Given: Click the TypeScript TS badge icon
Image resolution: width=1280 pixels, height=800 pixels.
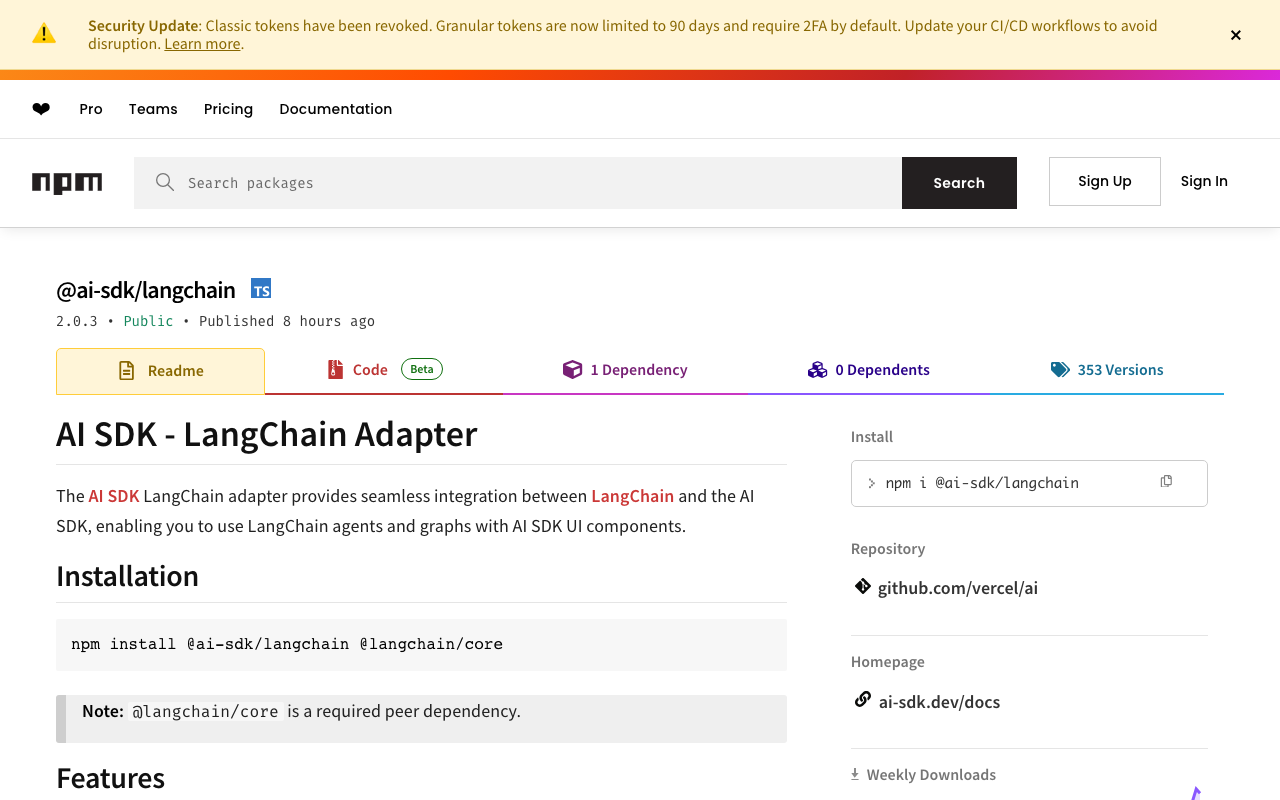Looking at the screenshot, I should (261, 290).
